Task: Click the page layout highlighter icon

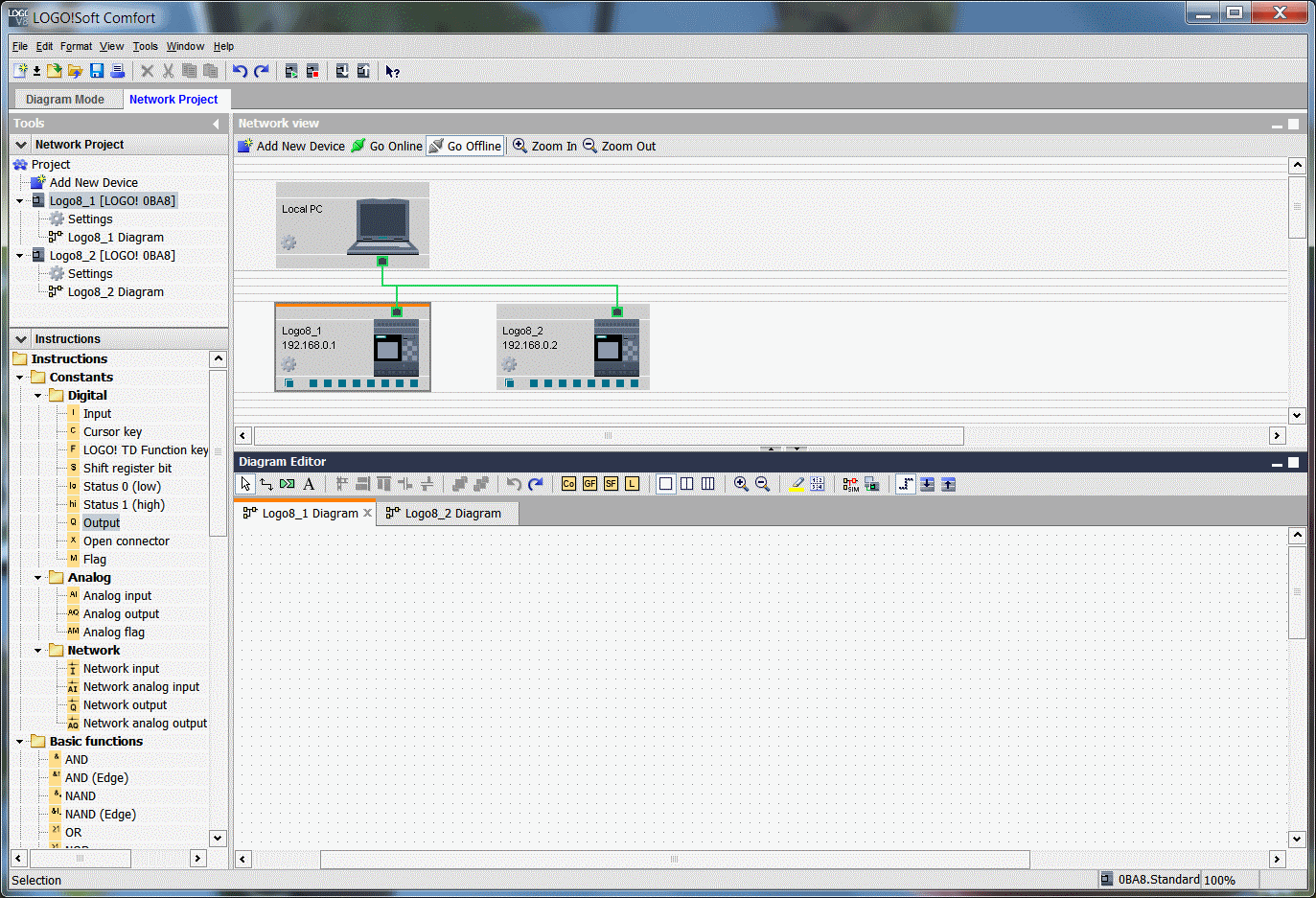Action: tap(797, 484)
